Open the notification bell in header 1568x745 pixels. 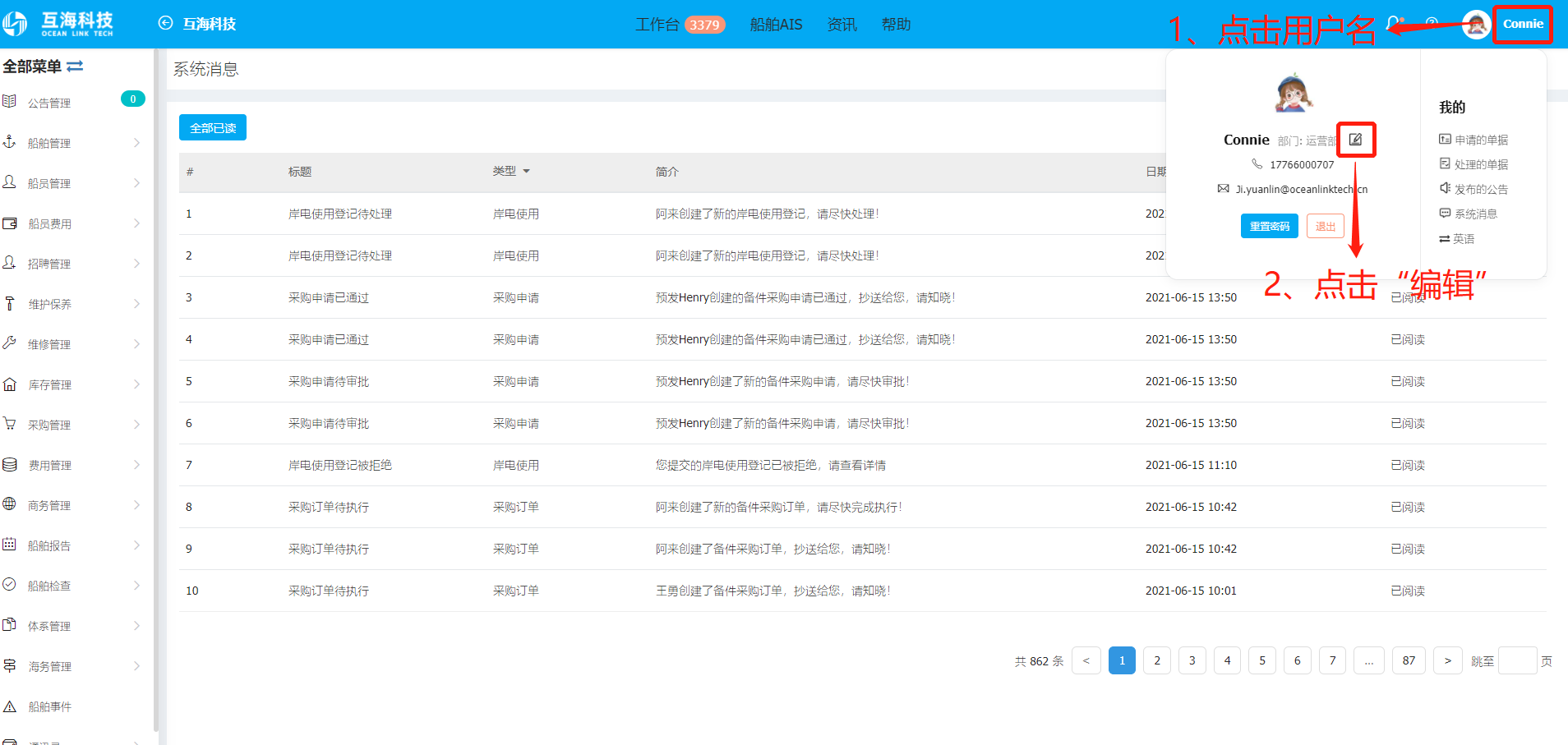[x=1394, y=24]
